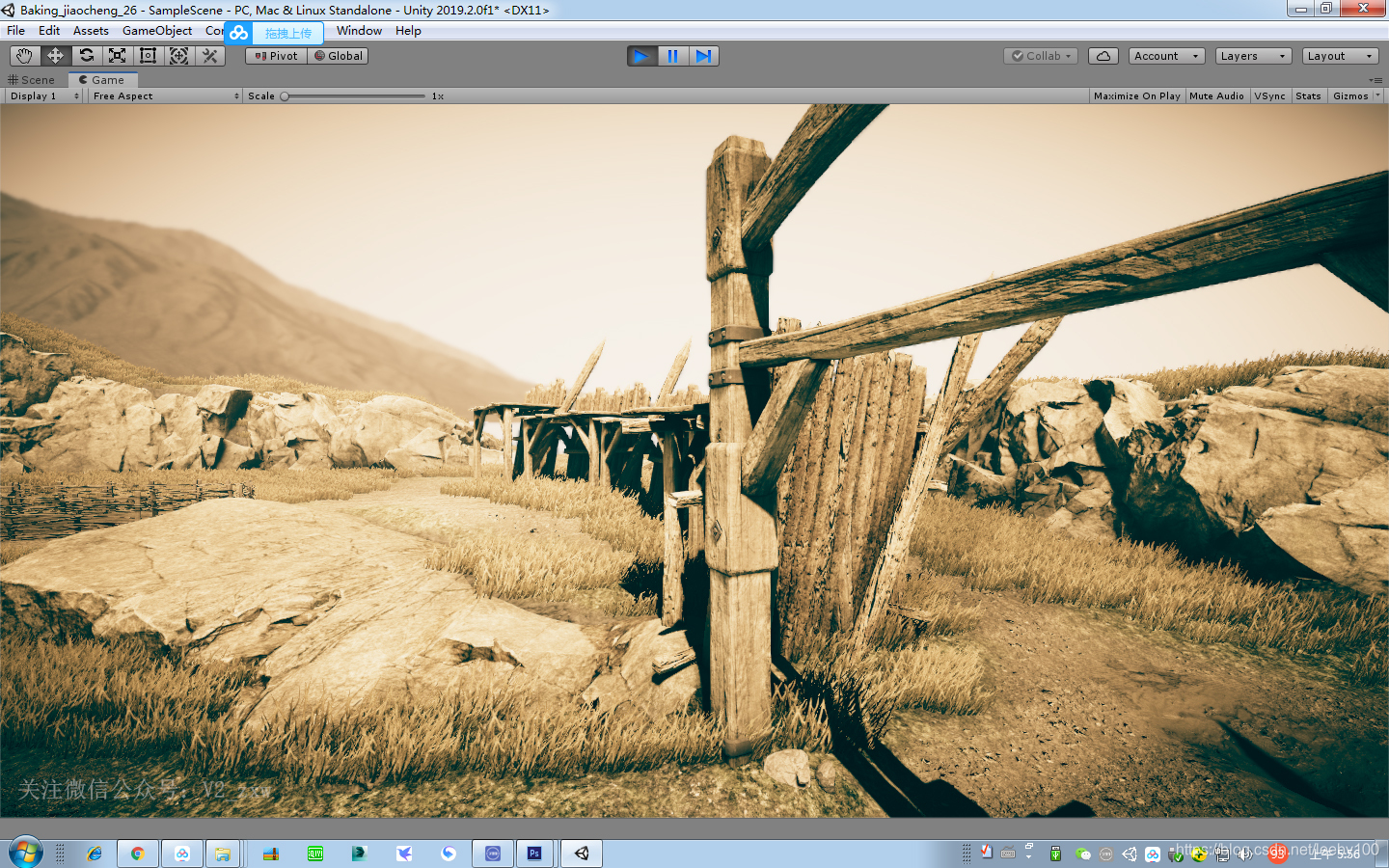Toggle Gizmos in Game view
Viewport: 1389px width, 868px height.
(x=1349, y=96)
